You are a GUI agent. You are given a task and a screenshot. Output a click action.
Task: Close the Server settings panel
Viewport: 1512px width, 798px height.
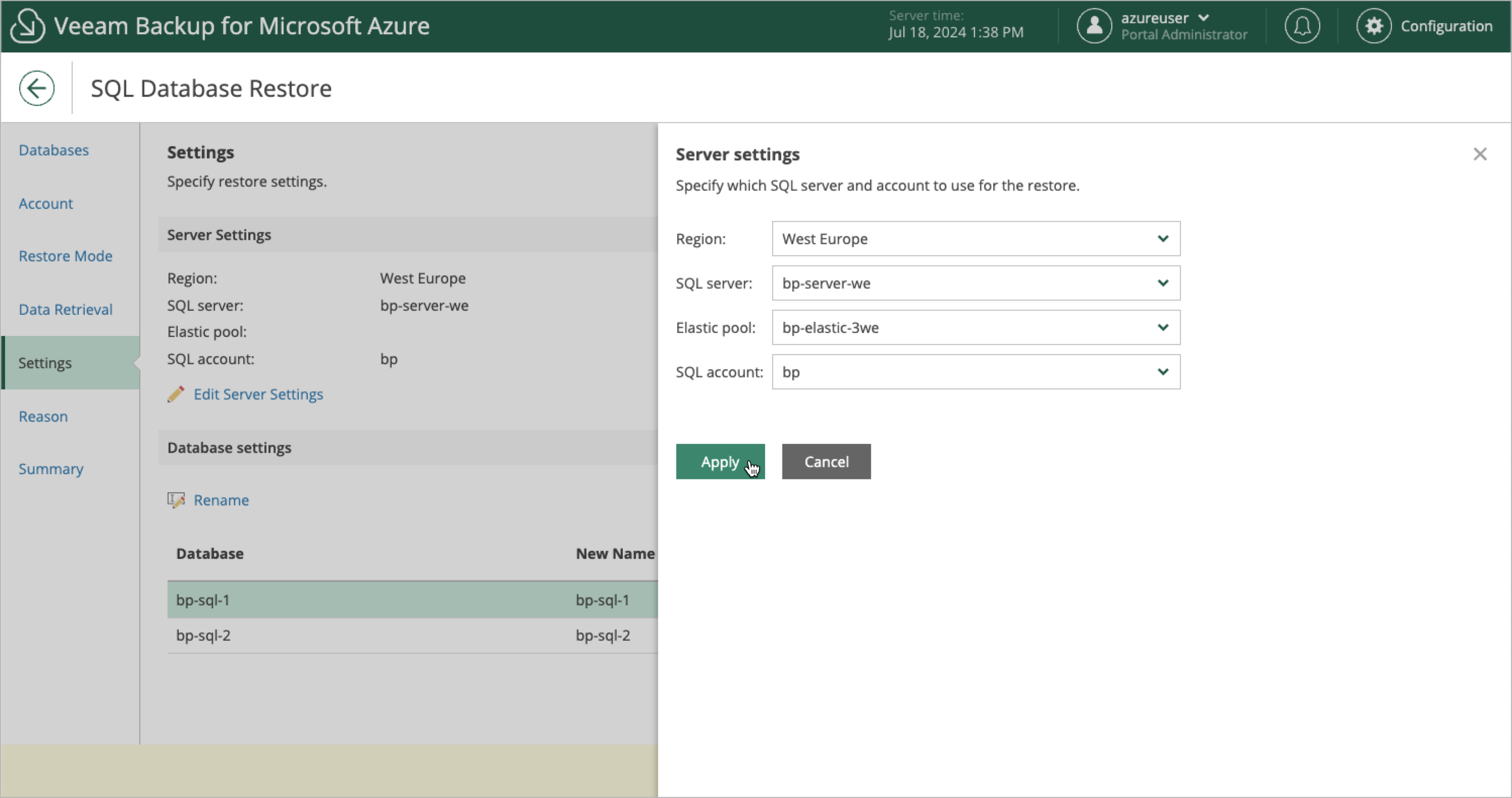coord(1480,154)
